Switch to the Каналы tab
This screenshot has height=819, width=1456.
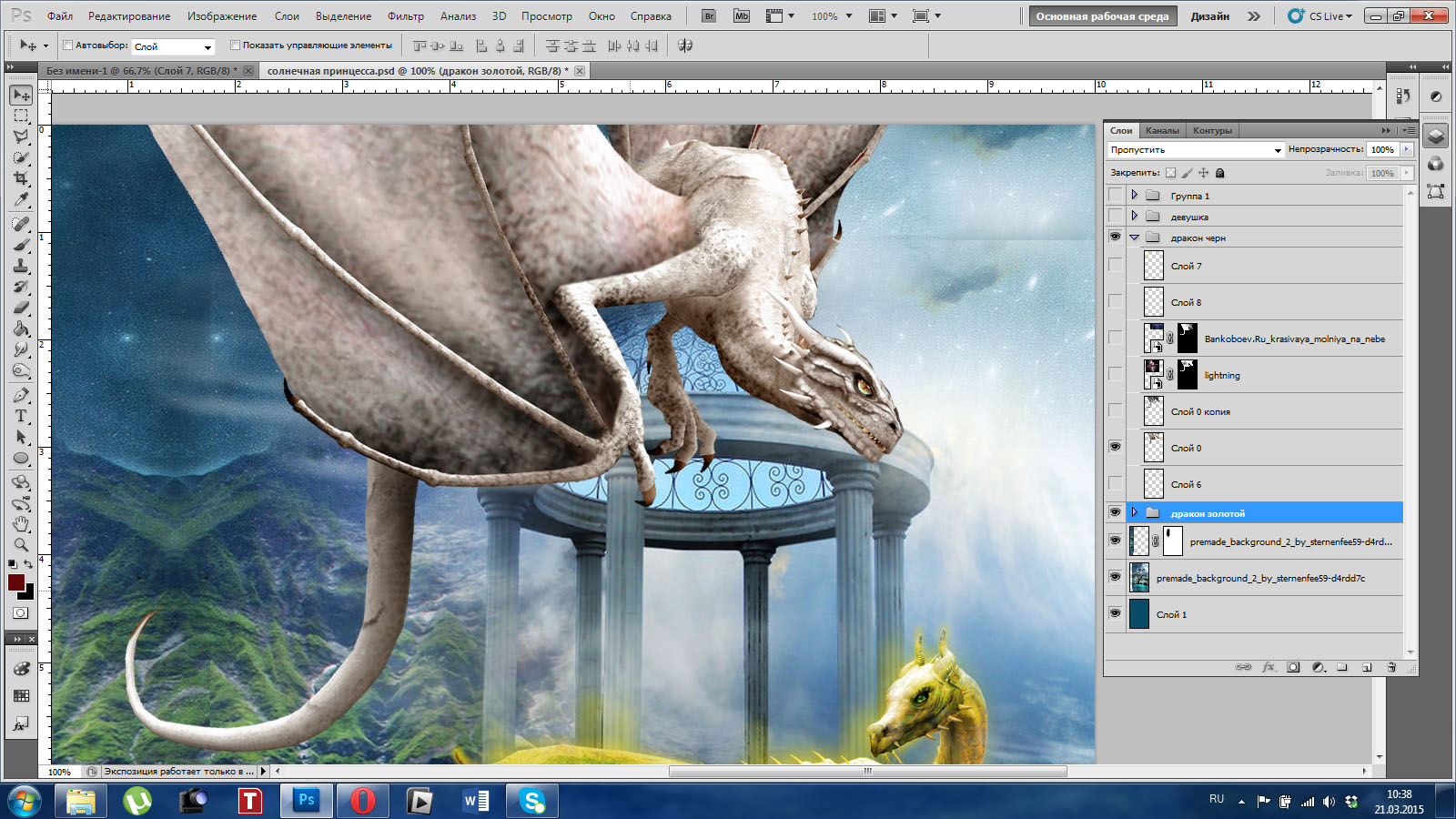[x=1162, y=130]
